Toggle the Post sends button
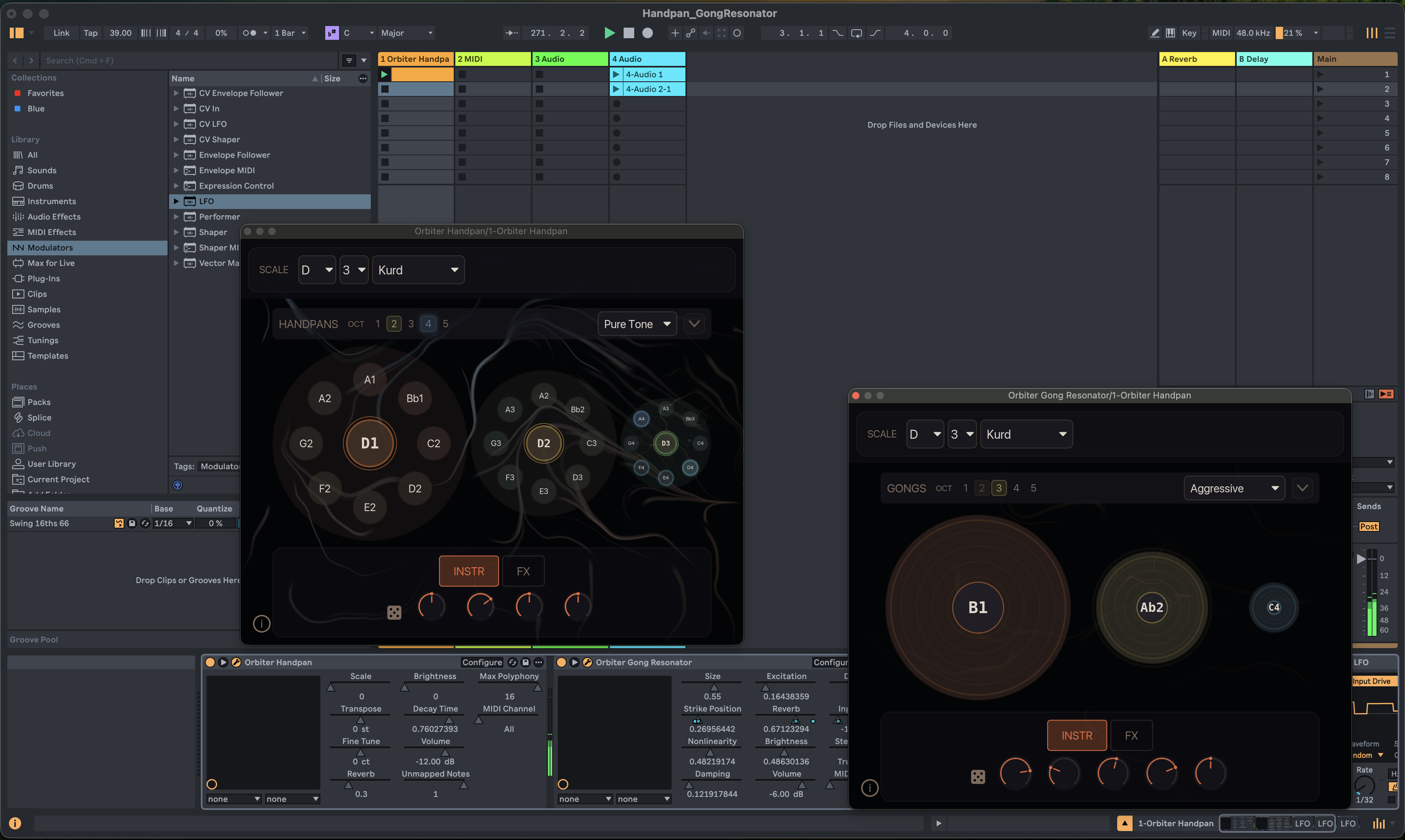This screenshot has width=1405, height=840. tap(1368, 527)
